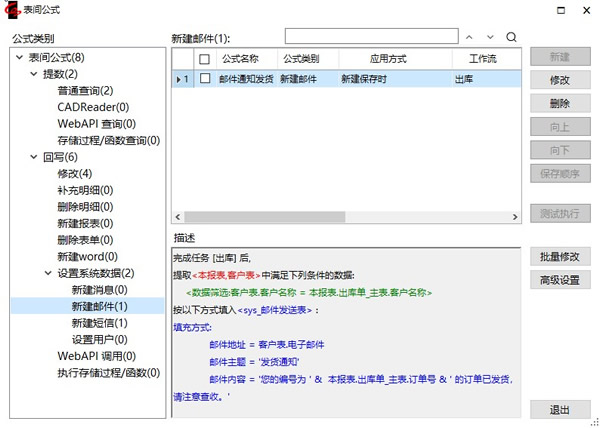The height and width of the screenshot is (428, 600).
Task: Click the row indicator arrow of row 1
Action: (x=180, y=78)
